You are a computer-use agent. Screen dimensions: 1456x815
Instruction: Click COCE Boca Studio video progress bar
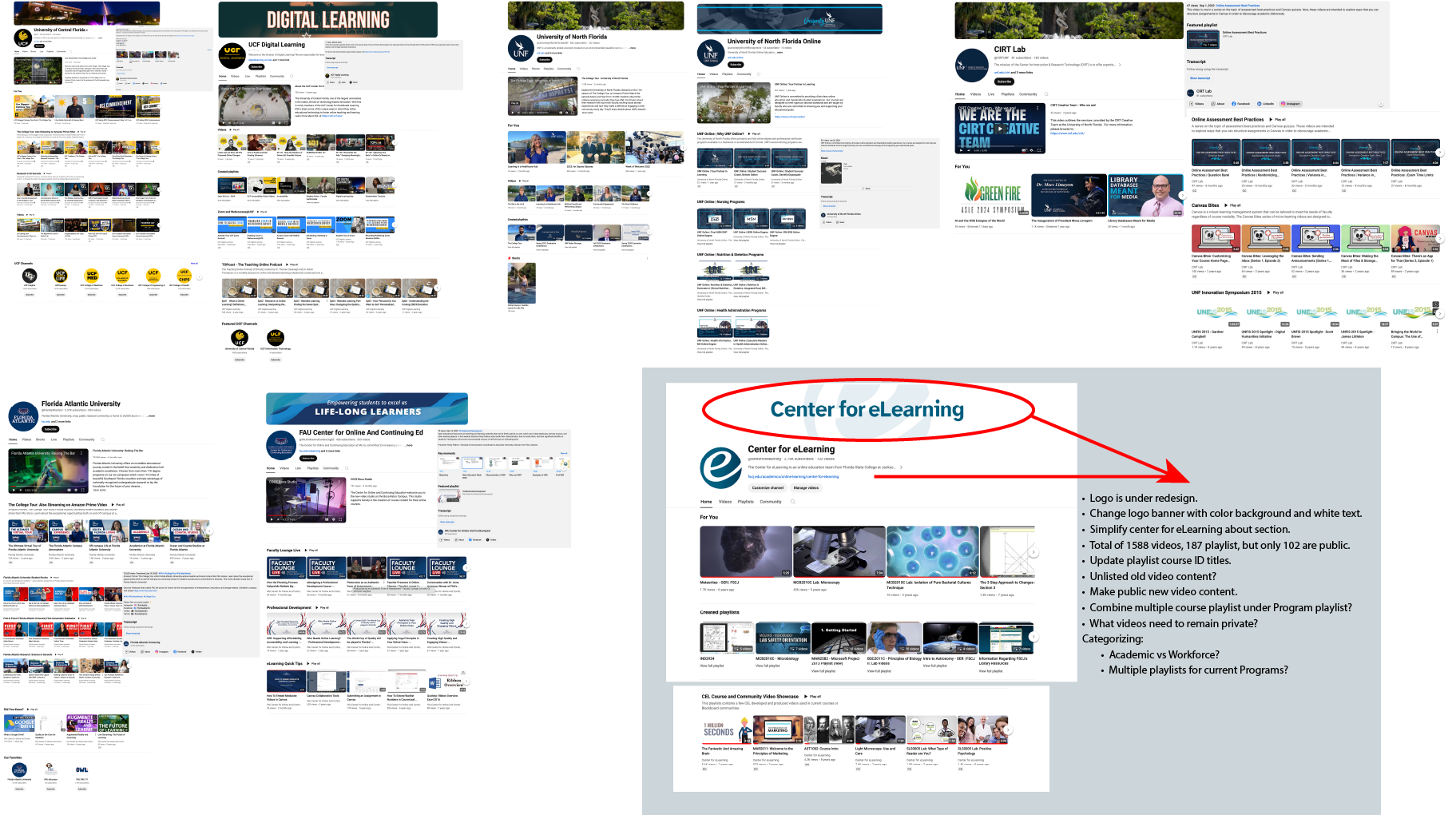306,515
